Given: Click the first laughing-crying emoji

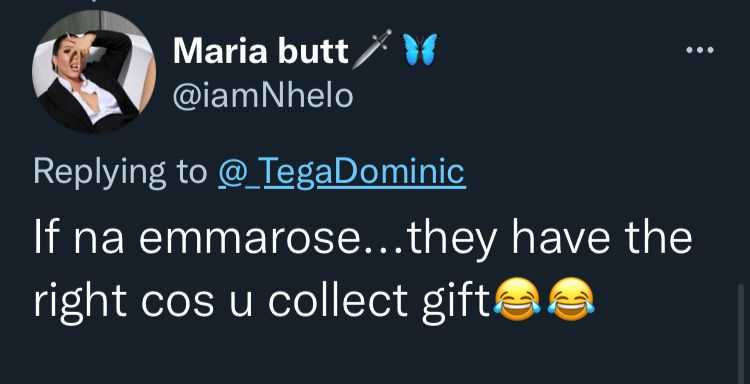Looking at the screenshot, I should (517, 299).
